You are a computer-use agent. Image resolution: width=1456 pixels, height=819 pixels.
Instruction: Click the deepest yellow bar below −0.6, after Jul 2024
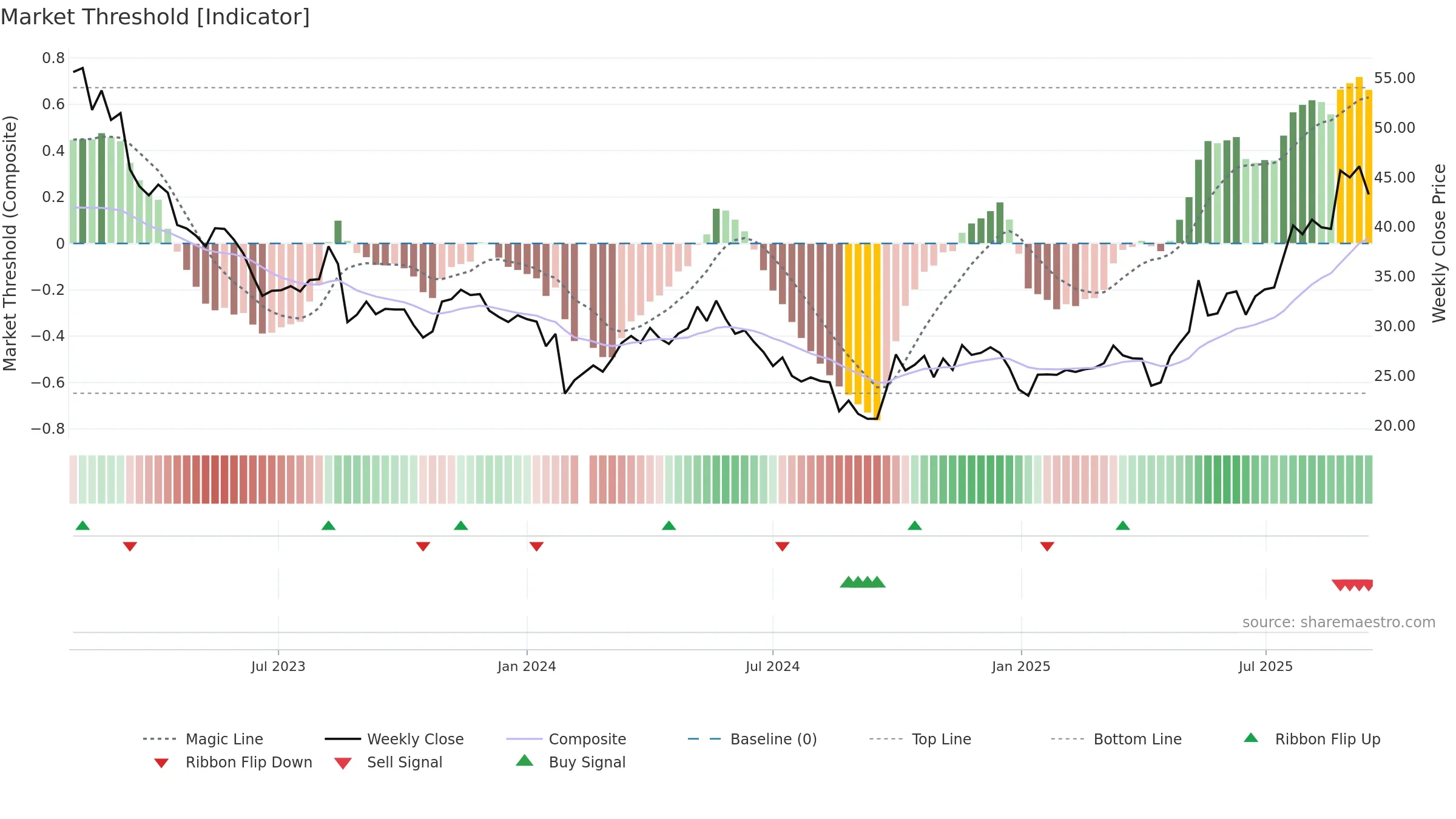coord(877,331)
